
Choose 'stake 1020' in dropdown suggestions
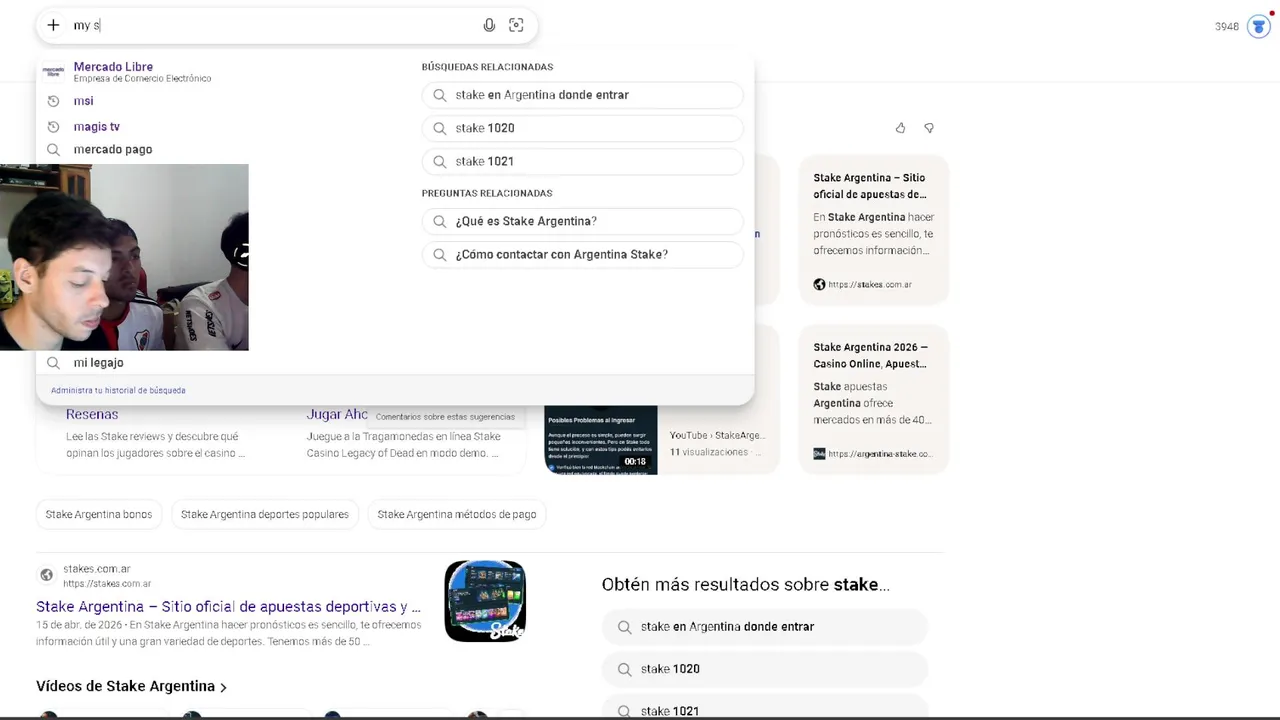583,128
